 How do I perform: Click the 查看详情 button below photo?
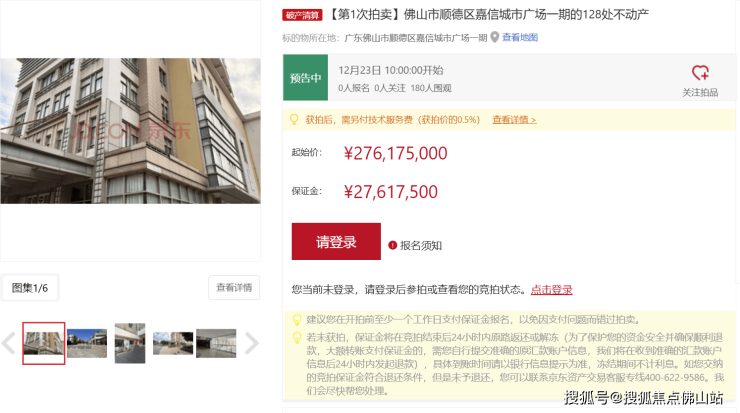pyautogui.click(x=234, y=287)
